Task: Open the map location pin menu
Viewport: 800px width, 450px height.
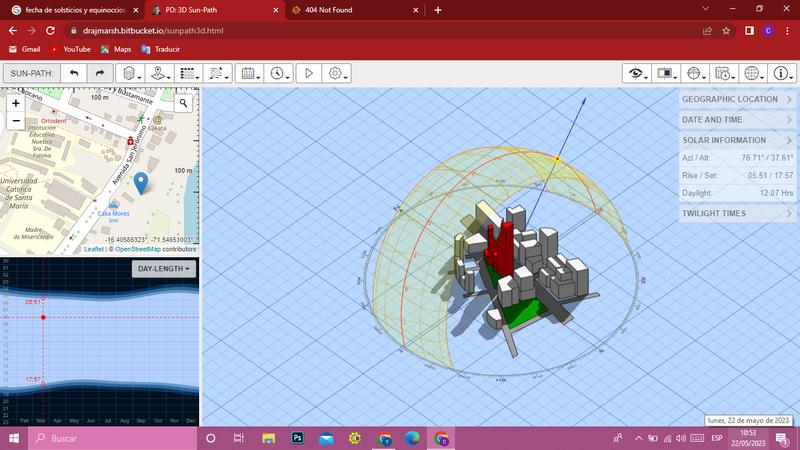Action: tap(159, 73)
